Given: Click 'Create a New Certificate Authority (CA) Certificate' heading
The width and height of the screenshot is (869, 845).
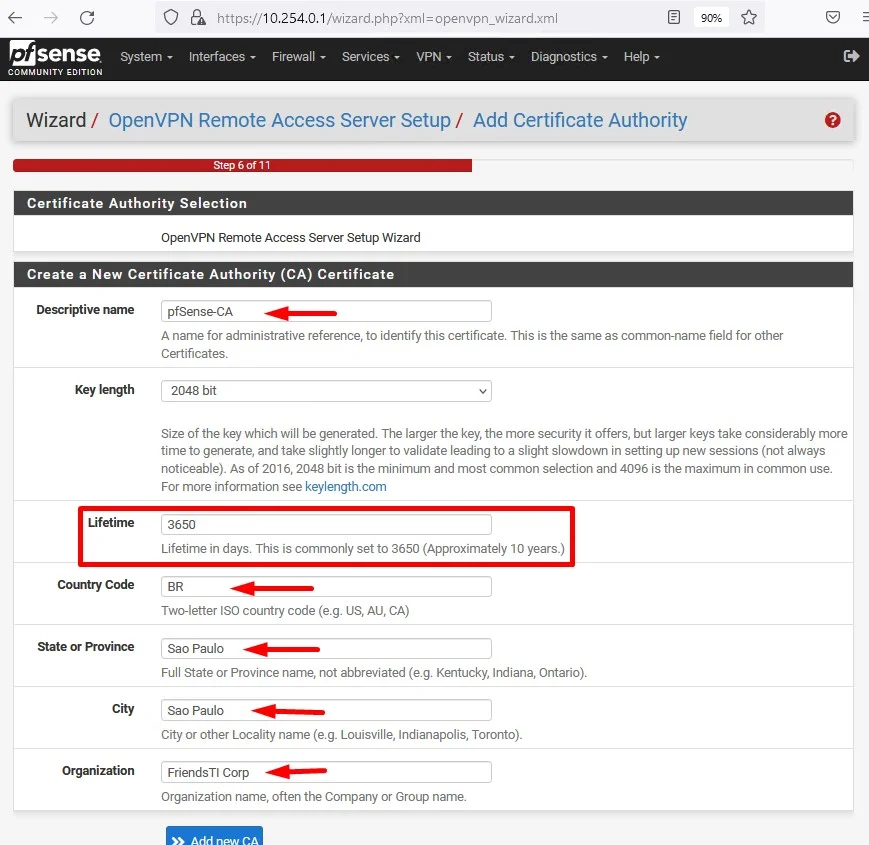Looking at the screenshot, I should [x=211, y=274].
